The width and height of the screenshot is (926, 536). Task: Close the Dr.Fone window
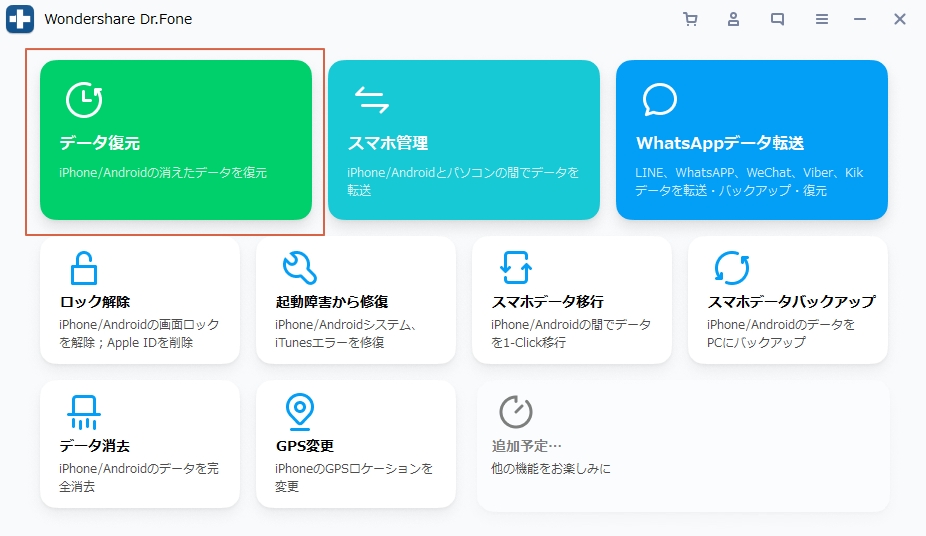click(x=900, y=19)
